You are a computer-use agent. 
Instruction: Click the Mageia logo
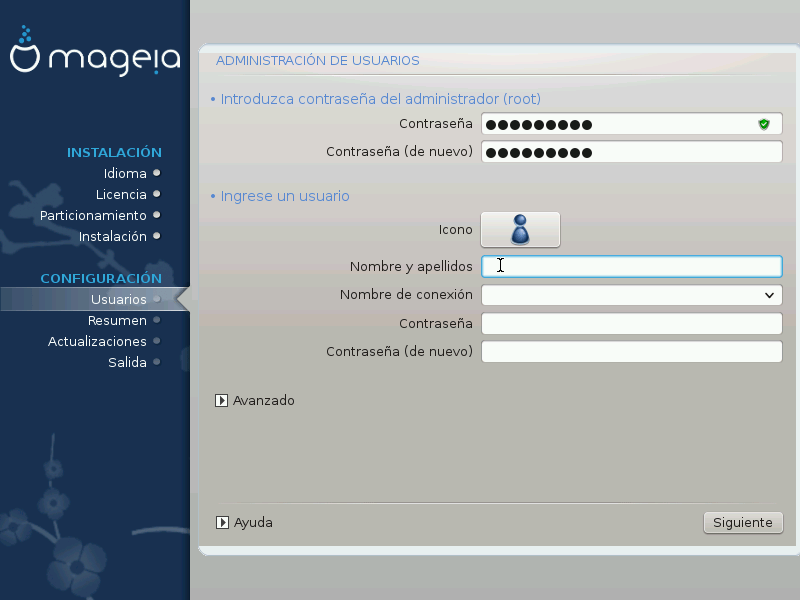click(95, 51)
